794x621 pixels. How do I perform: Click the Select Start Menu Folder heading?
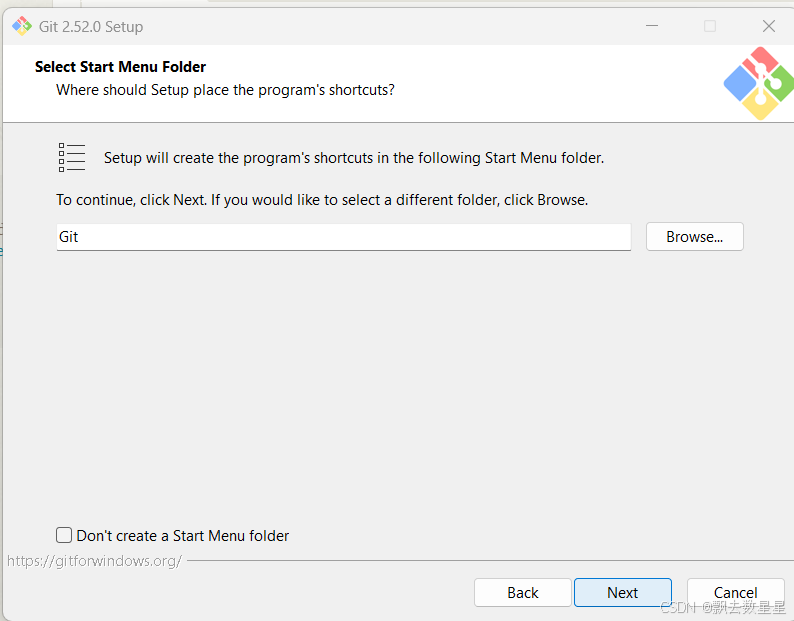pyautogui.click(x=121, y=67)
